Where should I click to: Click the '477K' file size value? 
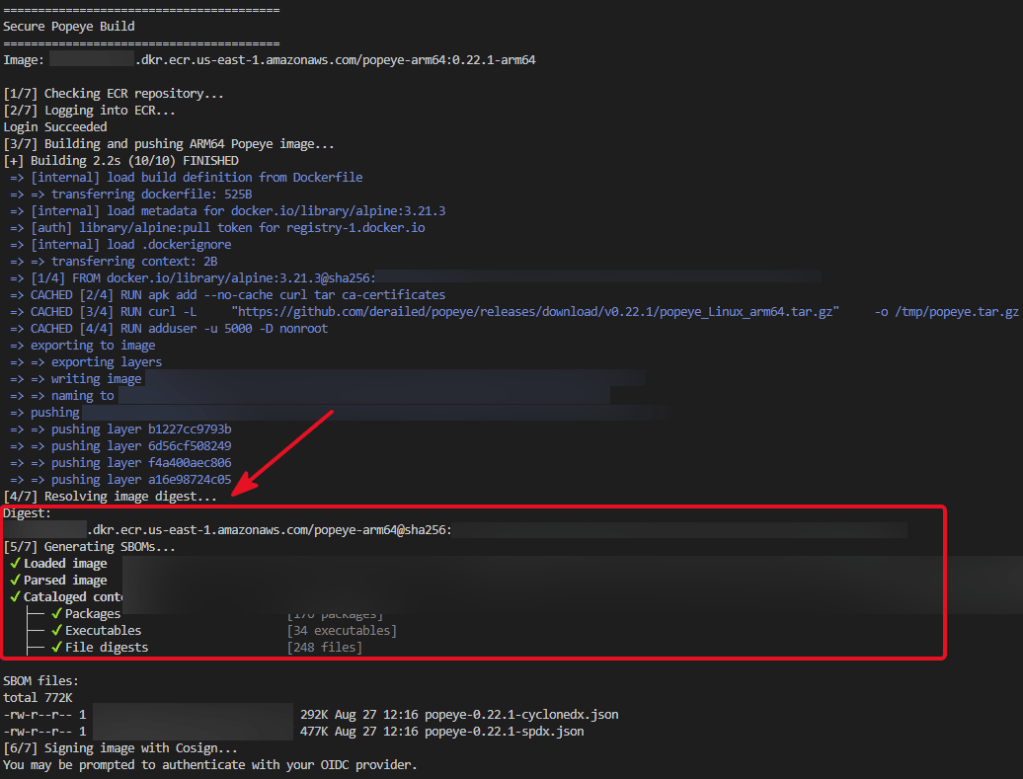point(314,731)
